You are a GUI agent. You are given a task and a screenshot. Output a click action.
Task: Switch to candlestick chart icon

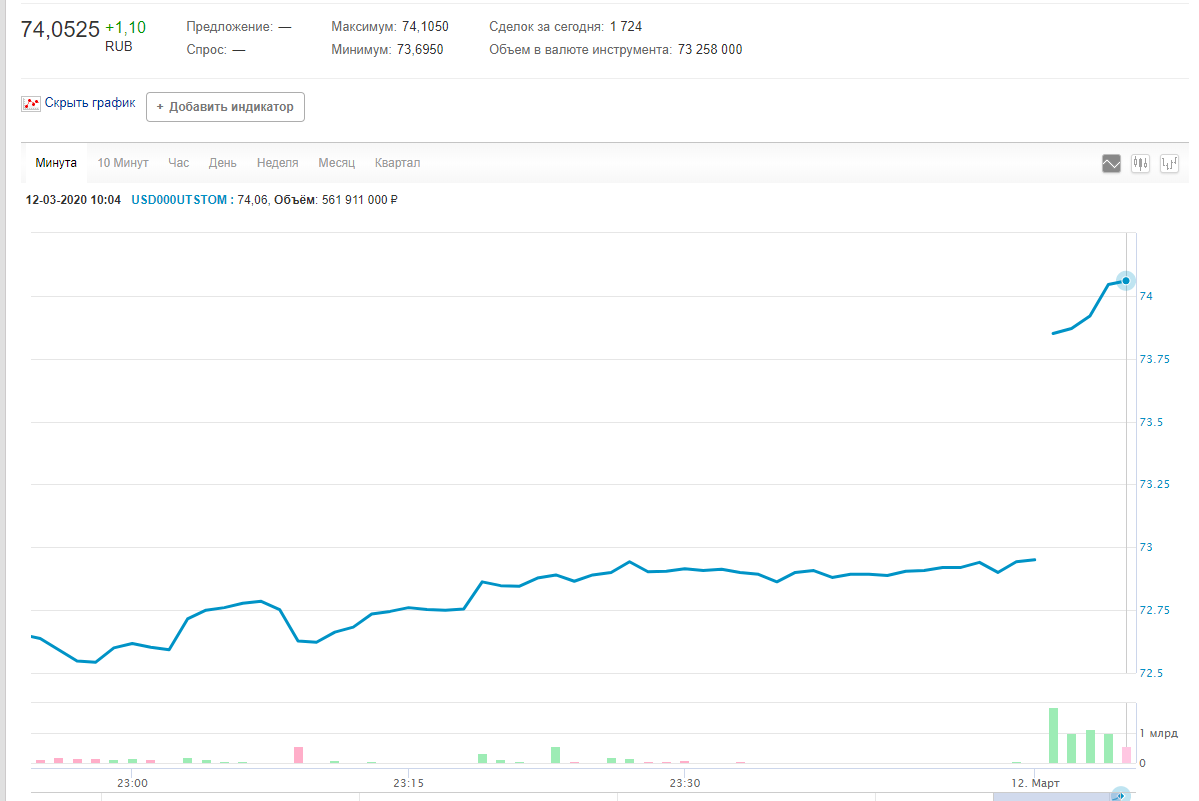point(1140,164)
